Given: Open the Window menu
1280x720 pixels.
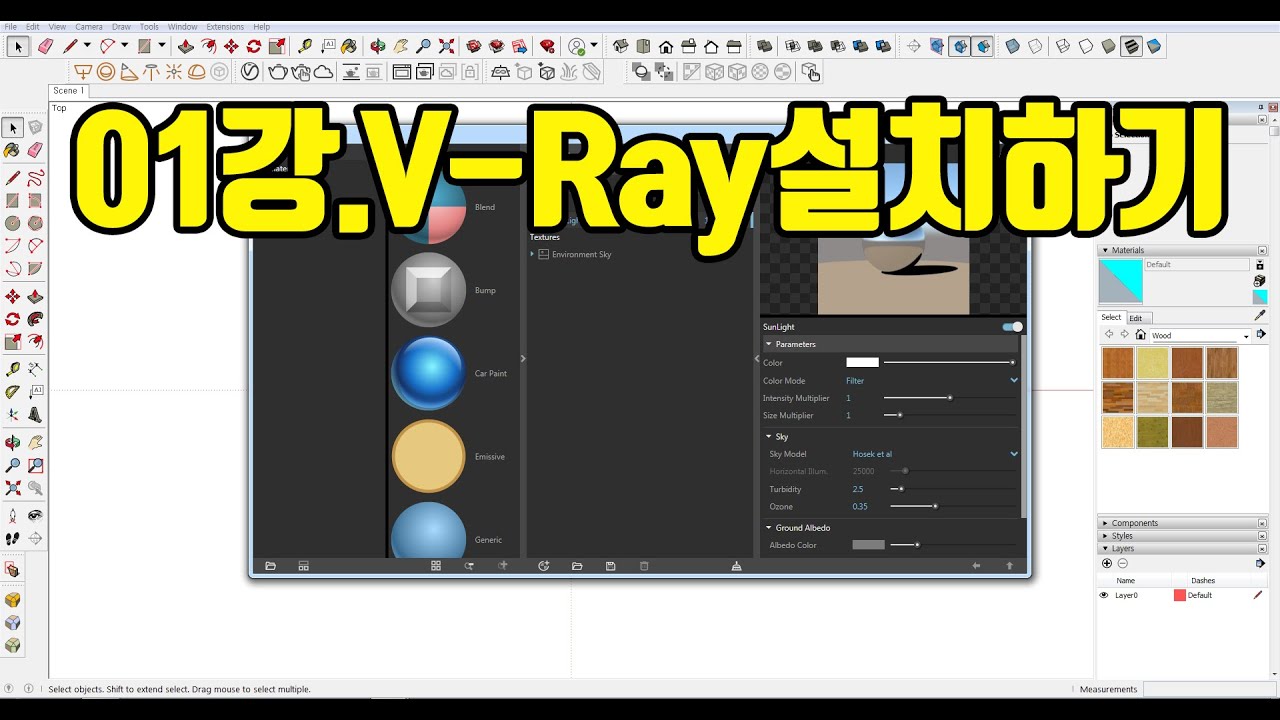Looking at the screenshot, I should pyautogui.click(x=182, y=27).
